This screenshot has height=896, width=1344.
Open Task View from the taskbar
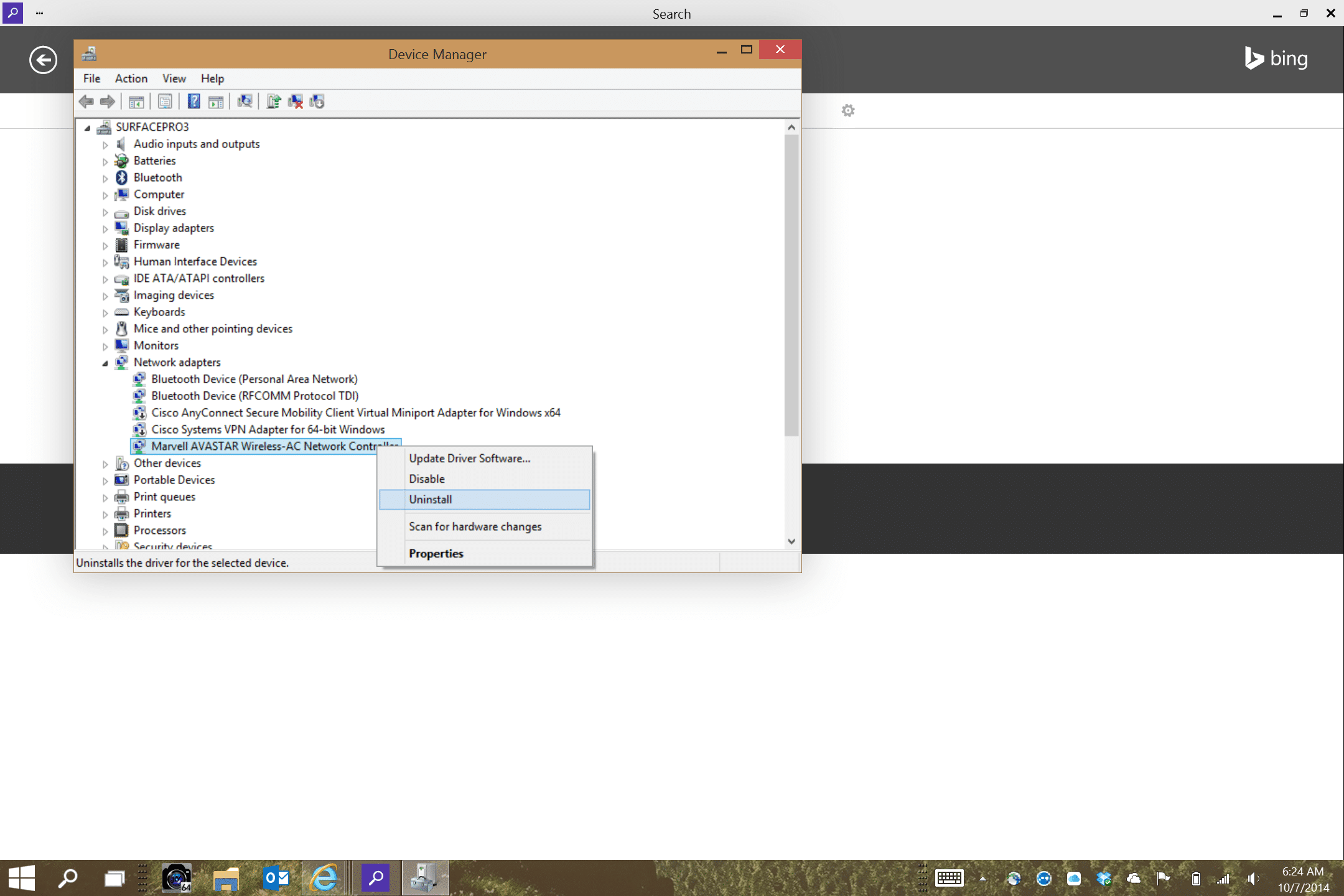(x=114, y=878)
